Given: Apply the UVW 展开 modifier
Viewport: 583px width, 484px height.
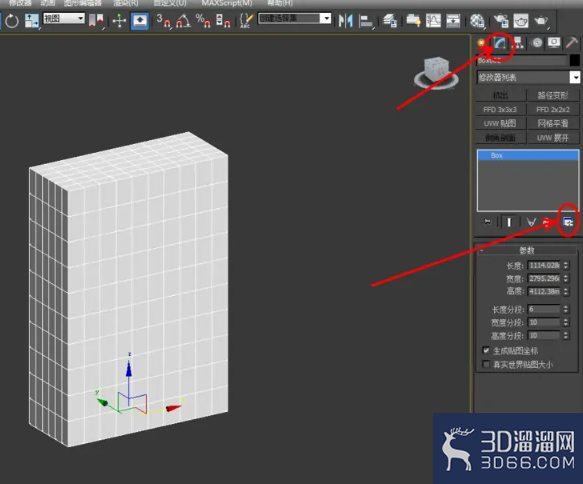Looking at the screenshot, I should pyautogui.click(x=553, y=138).
